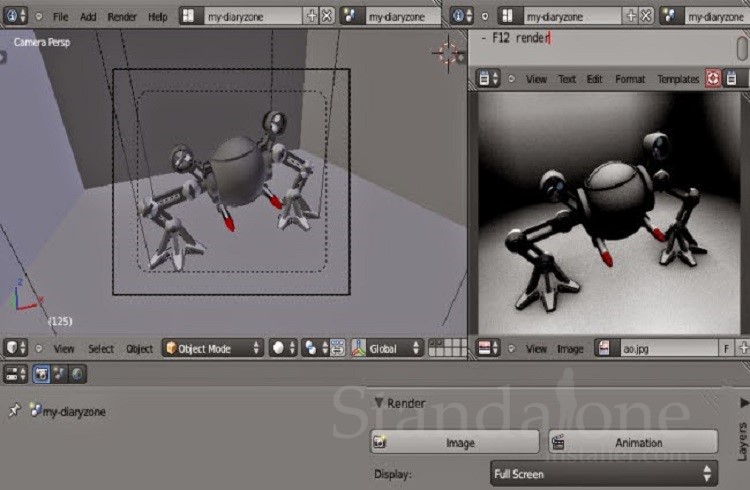The height and width of the screenshot is (490, 750).
Task: Expand the 3D view toolshelf plus tab
Action: [x=2, y=57]
